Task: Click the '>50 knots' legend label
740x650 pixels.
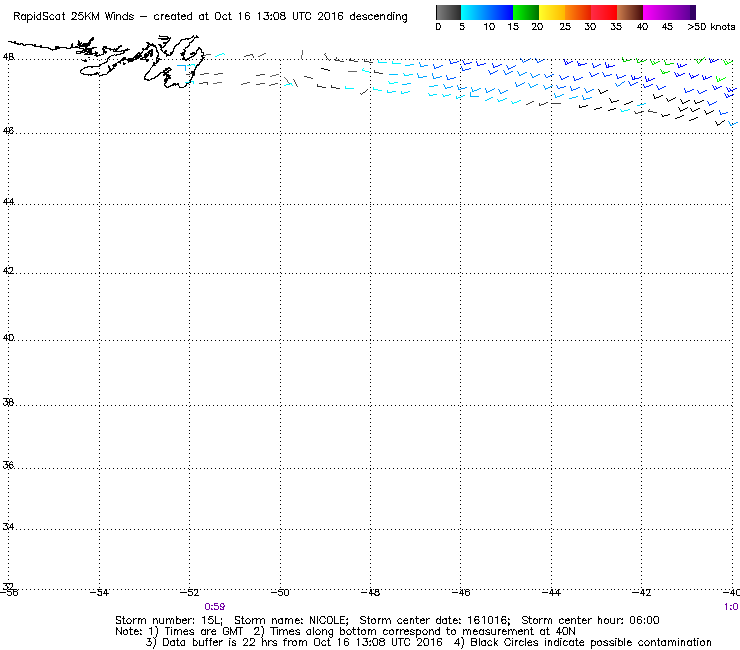Action: point(711,27)
